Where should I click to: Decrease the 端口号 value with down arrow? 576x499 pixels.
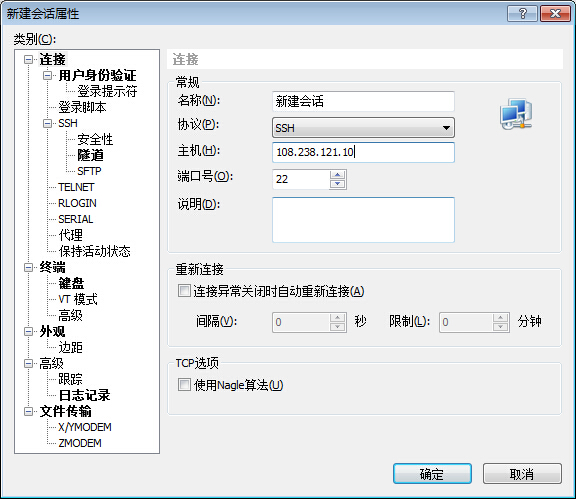[x=338, y=183]
